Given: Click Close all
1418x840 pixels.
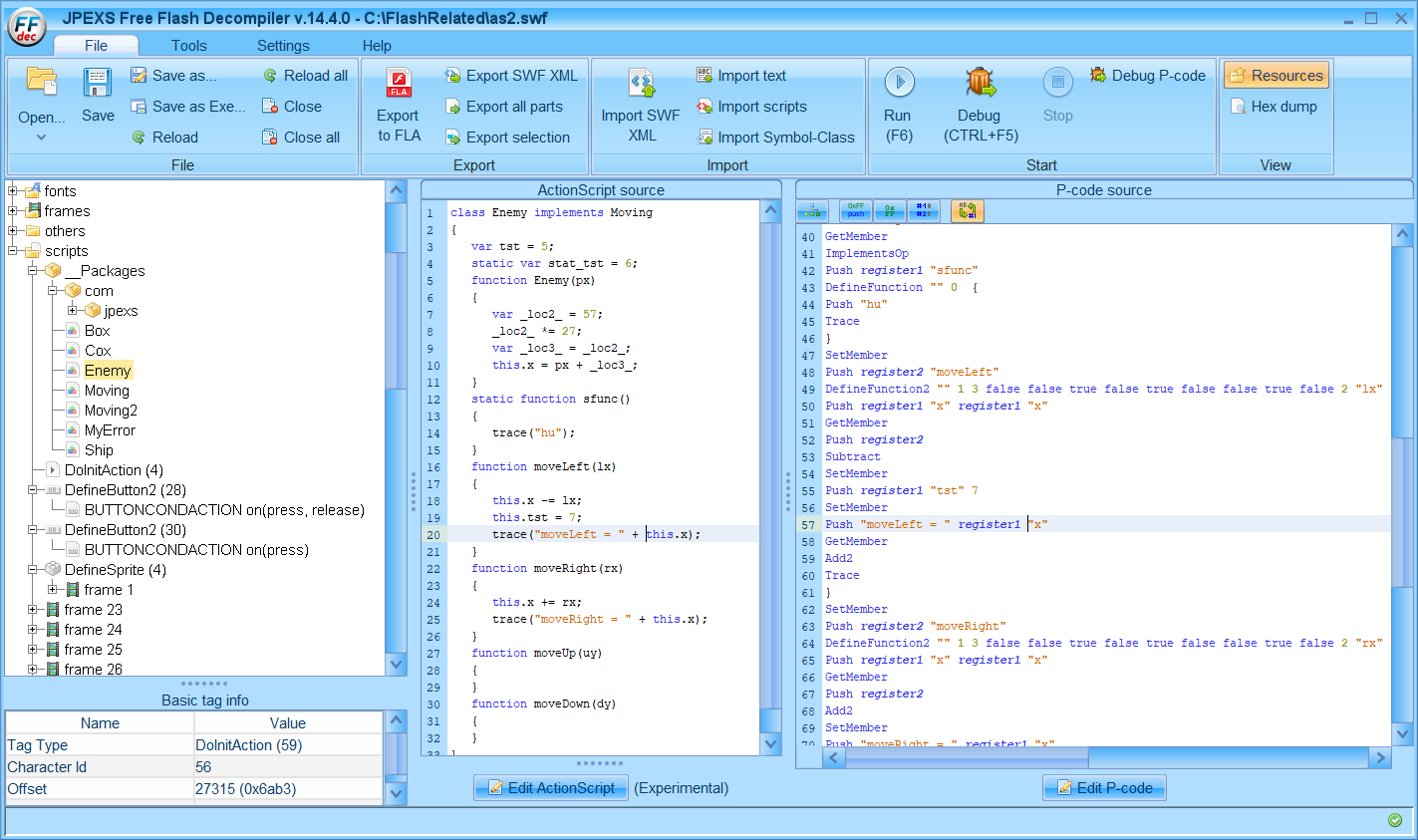Looking at the screenshot, I should pyautogui.click(x=301, y=138).
